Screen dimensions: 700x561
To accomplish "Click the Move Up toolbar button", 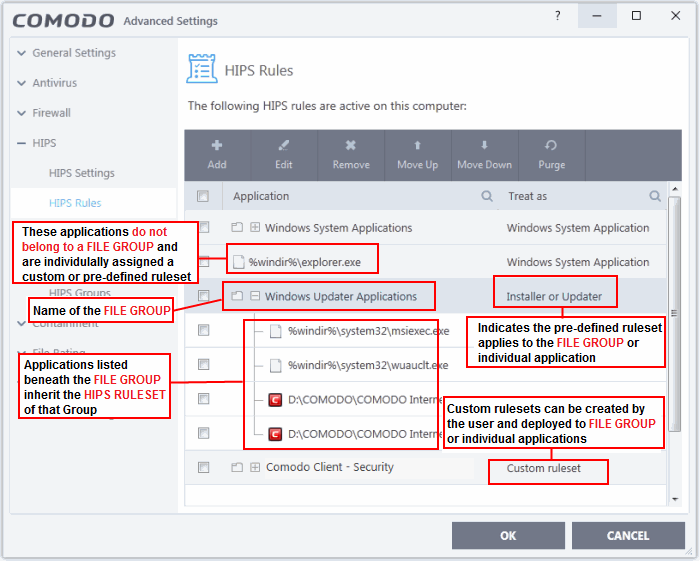I will click(x=418, y=155).
